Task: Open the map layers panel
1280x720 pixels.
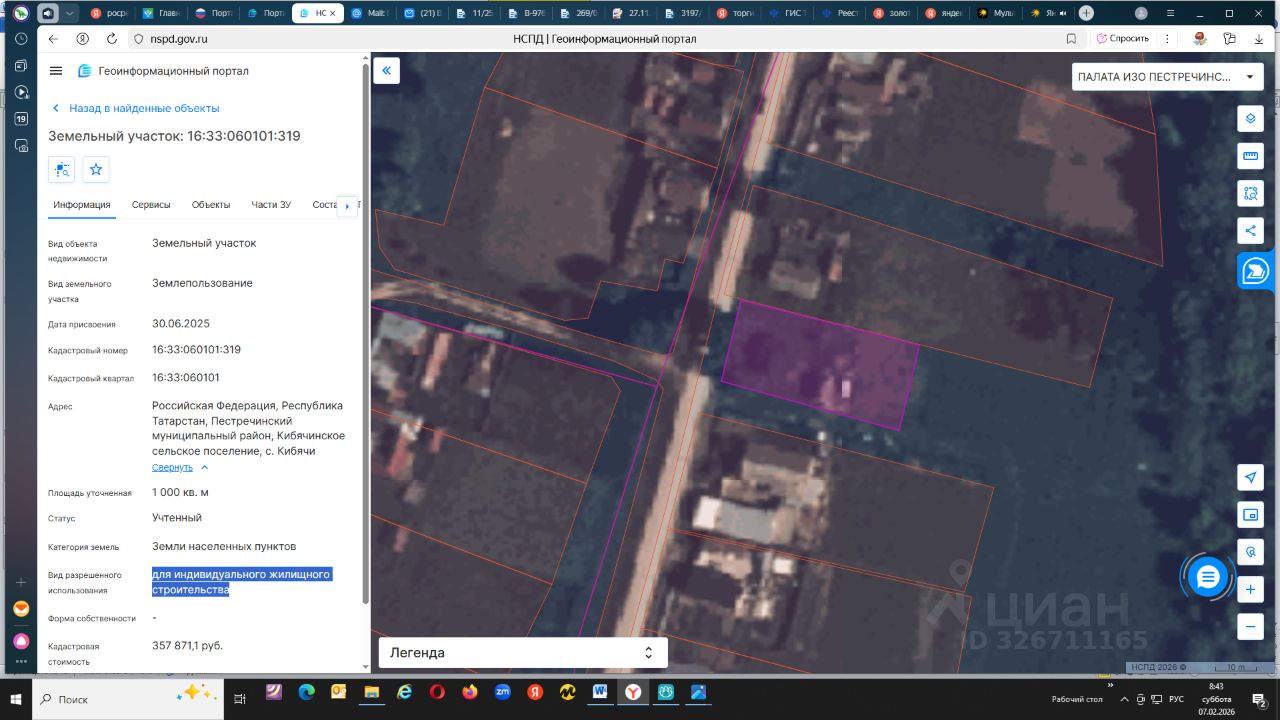Action: point(1250,119)
